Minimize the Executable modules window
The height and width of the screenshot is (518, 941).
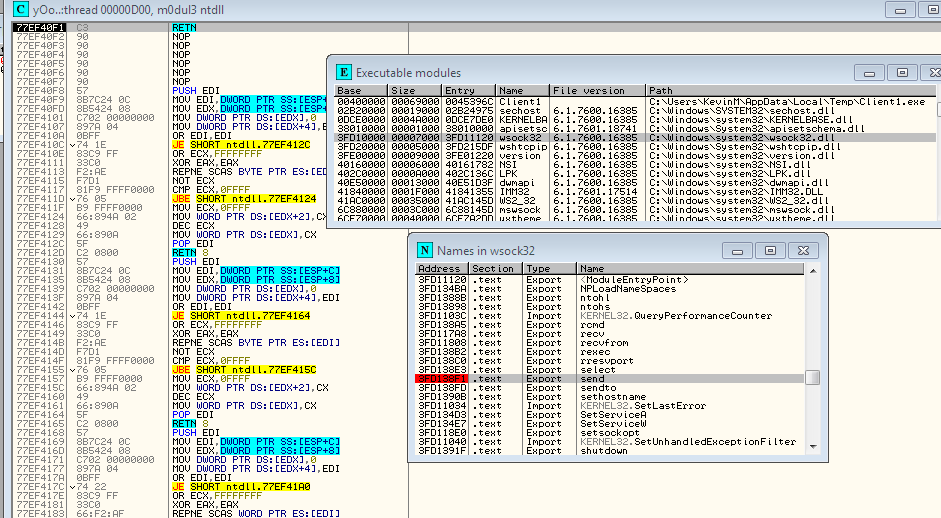click(x=869, y=73)
